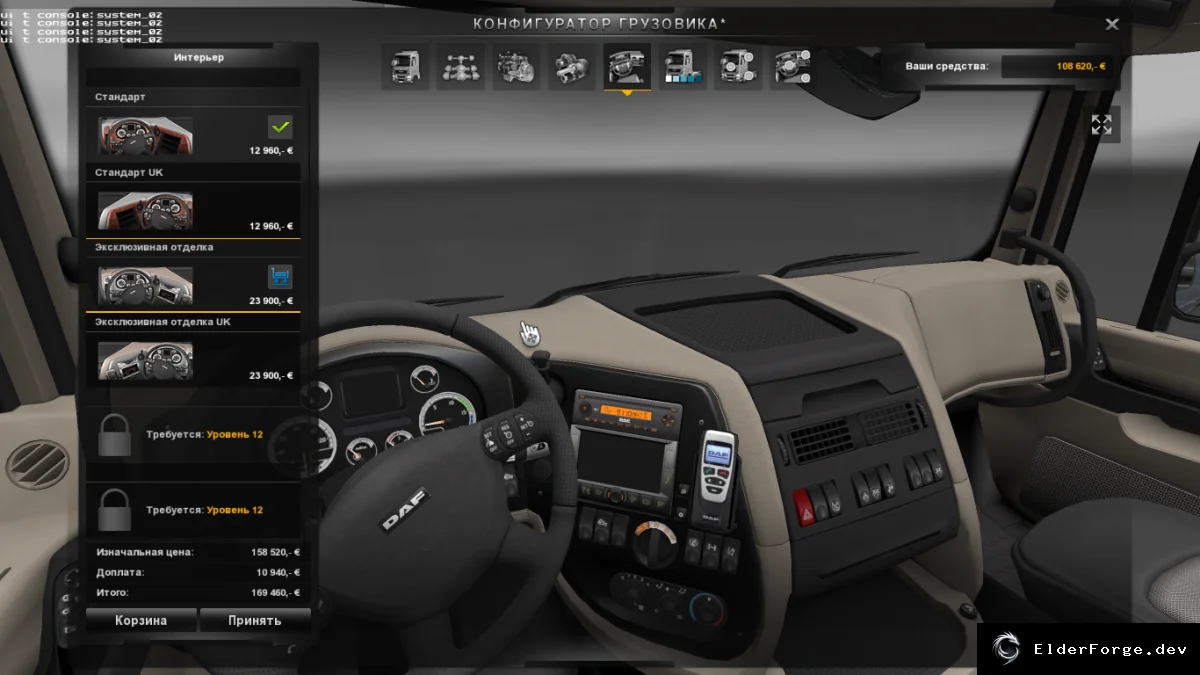The image size is (1200, 675).
Task: Click the Интерьер panel header
Action: (198, 58)
